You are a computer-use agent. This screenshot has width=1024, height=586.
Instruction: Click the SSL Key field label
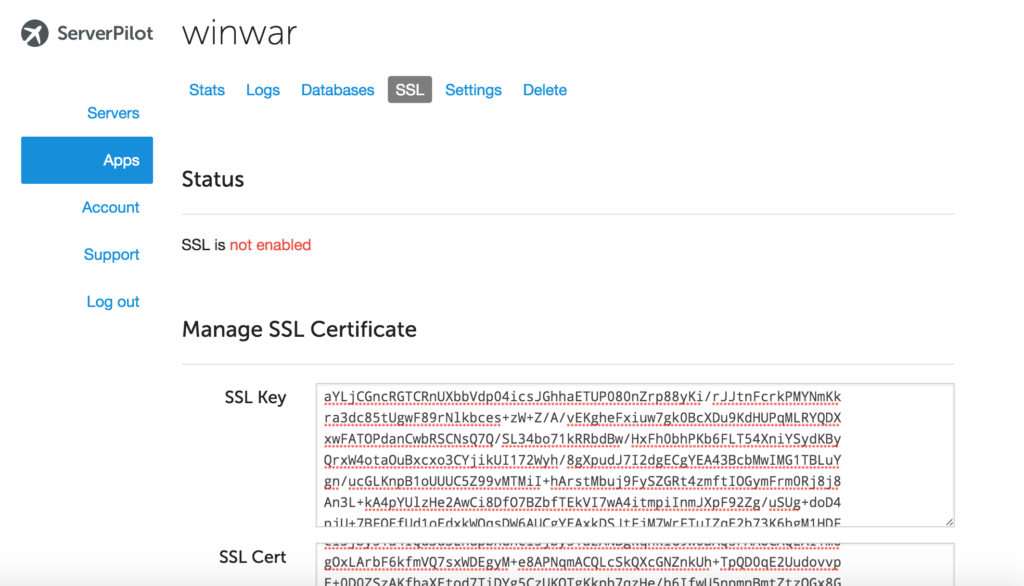coord(255,397)
